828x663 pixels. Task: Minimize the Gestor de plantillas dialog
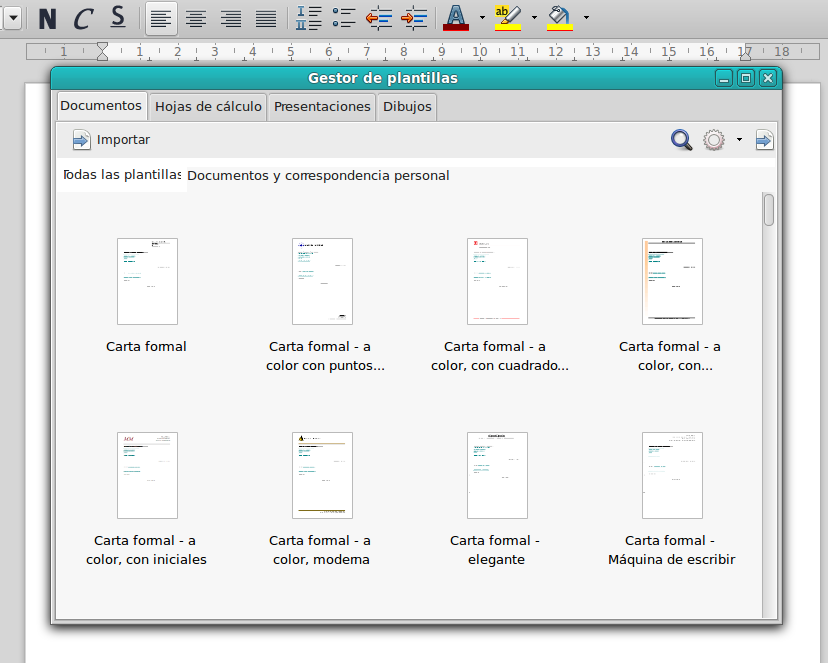pos(724,79)
